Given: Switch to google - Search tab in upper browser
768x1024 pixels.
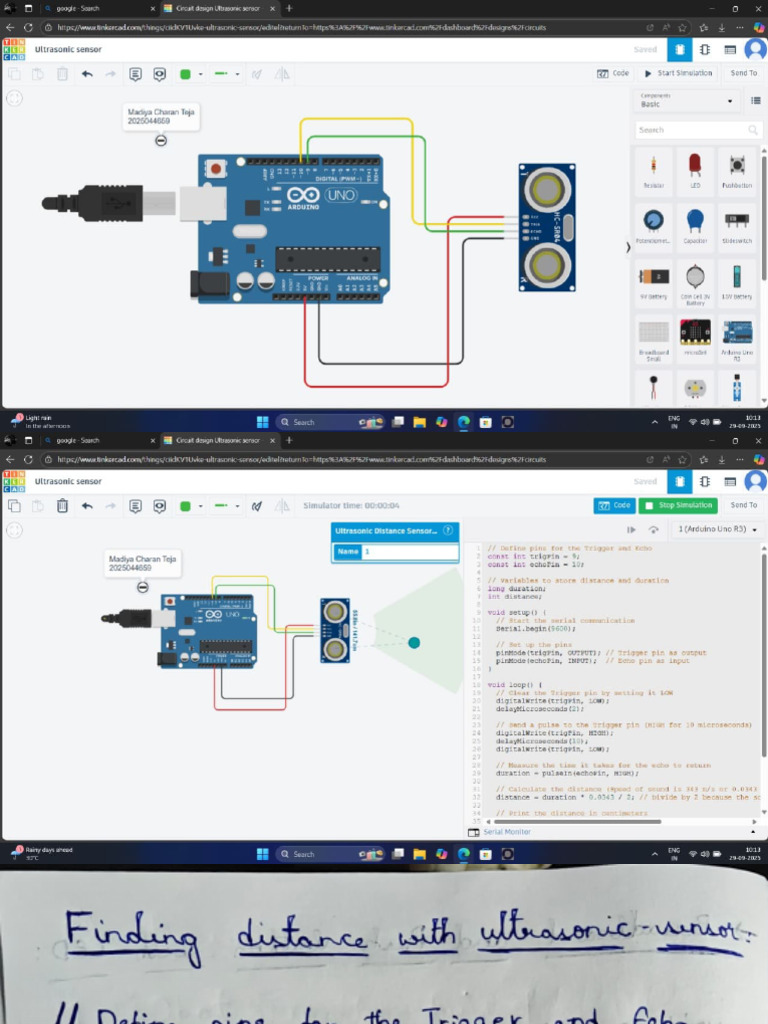Looking at the screenshot, I should point(95,8).
